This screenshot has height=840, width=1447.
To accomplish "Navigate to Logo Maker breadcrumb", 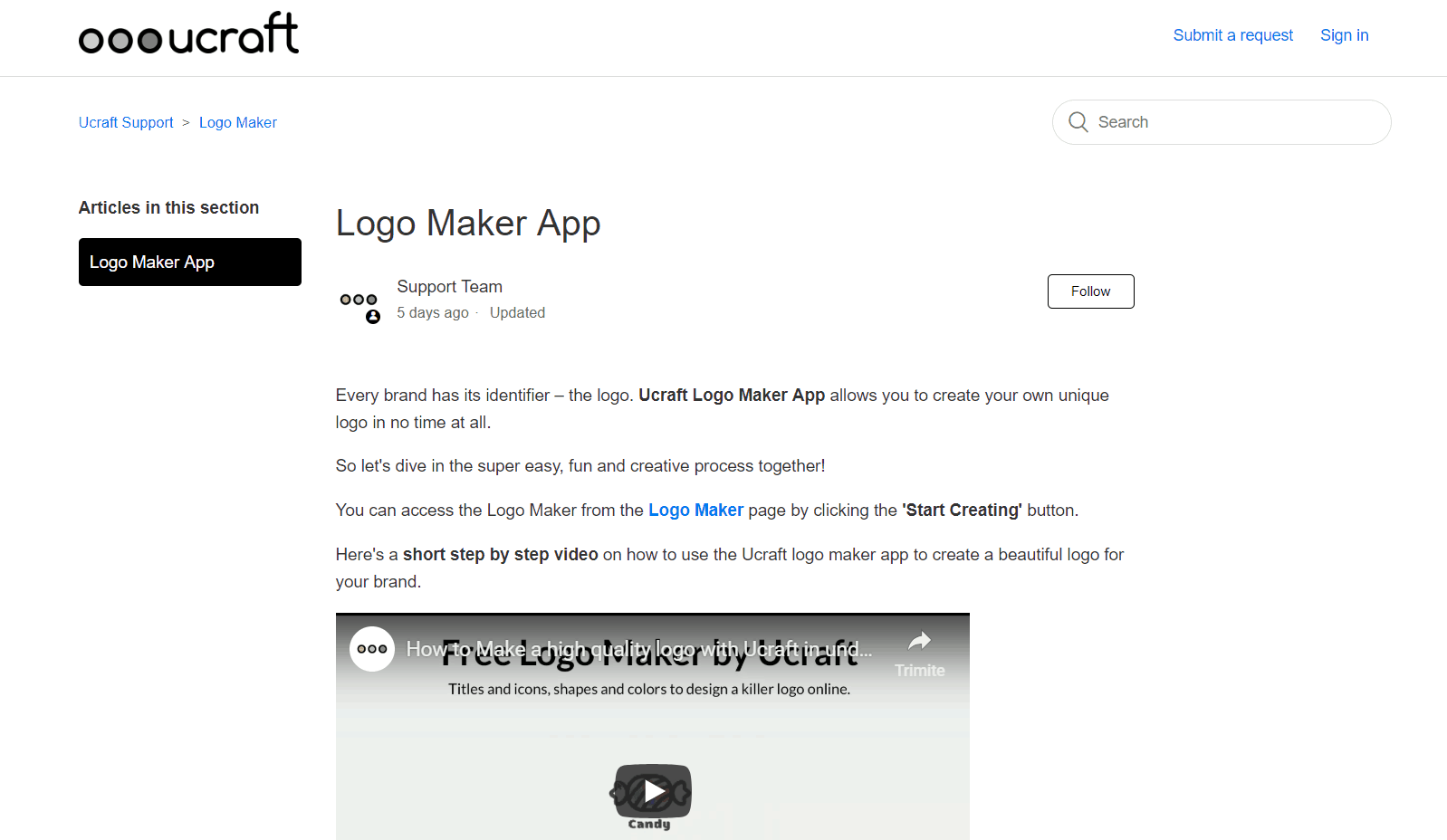I will (x=238, y=122).
